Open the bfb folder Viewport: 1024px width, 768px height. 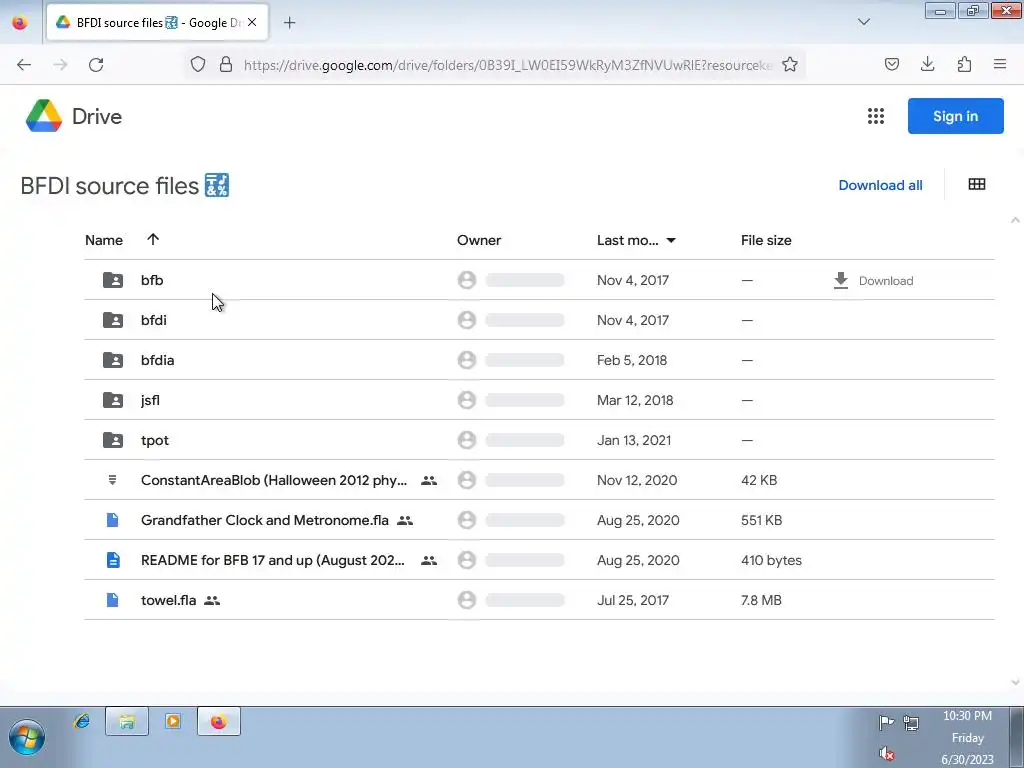point(152,280)
